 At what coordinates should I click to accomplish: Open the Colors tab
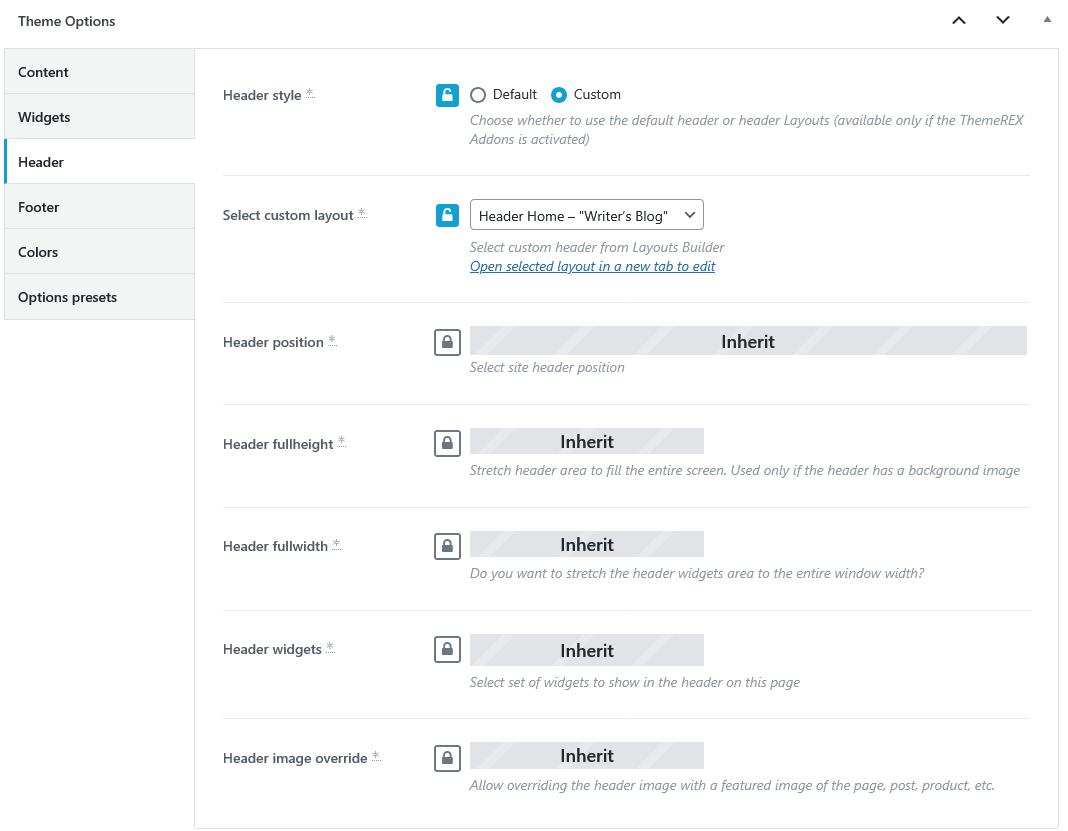click(x=99, y=251)
